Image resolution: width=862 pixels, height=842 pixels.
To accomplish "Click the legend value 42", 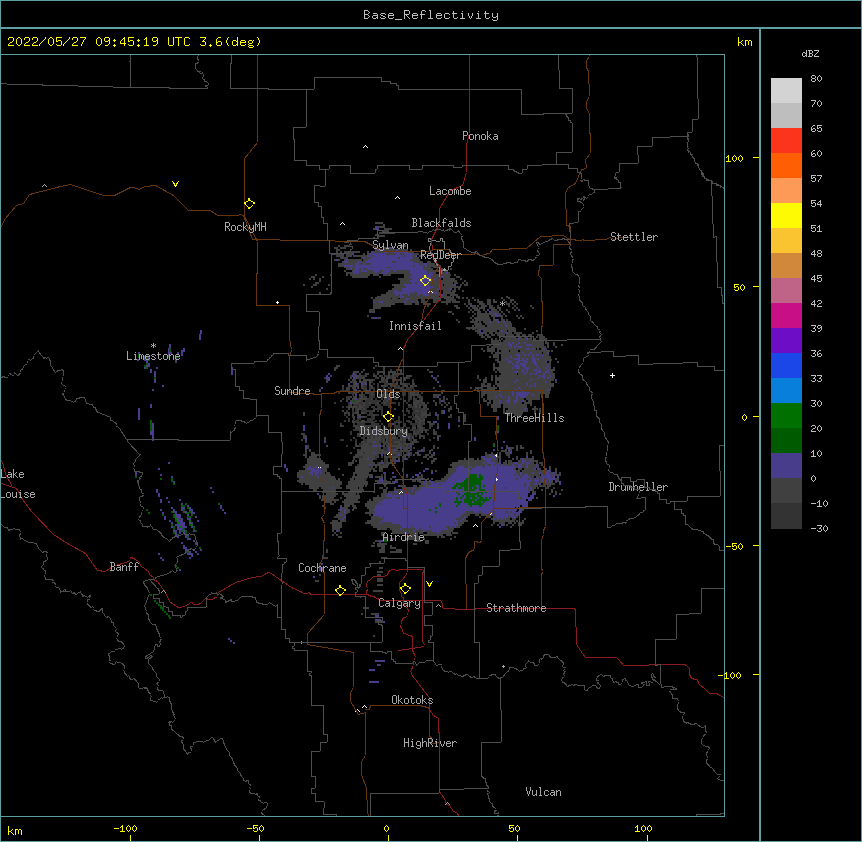I will (x=816, y=303).
